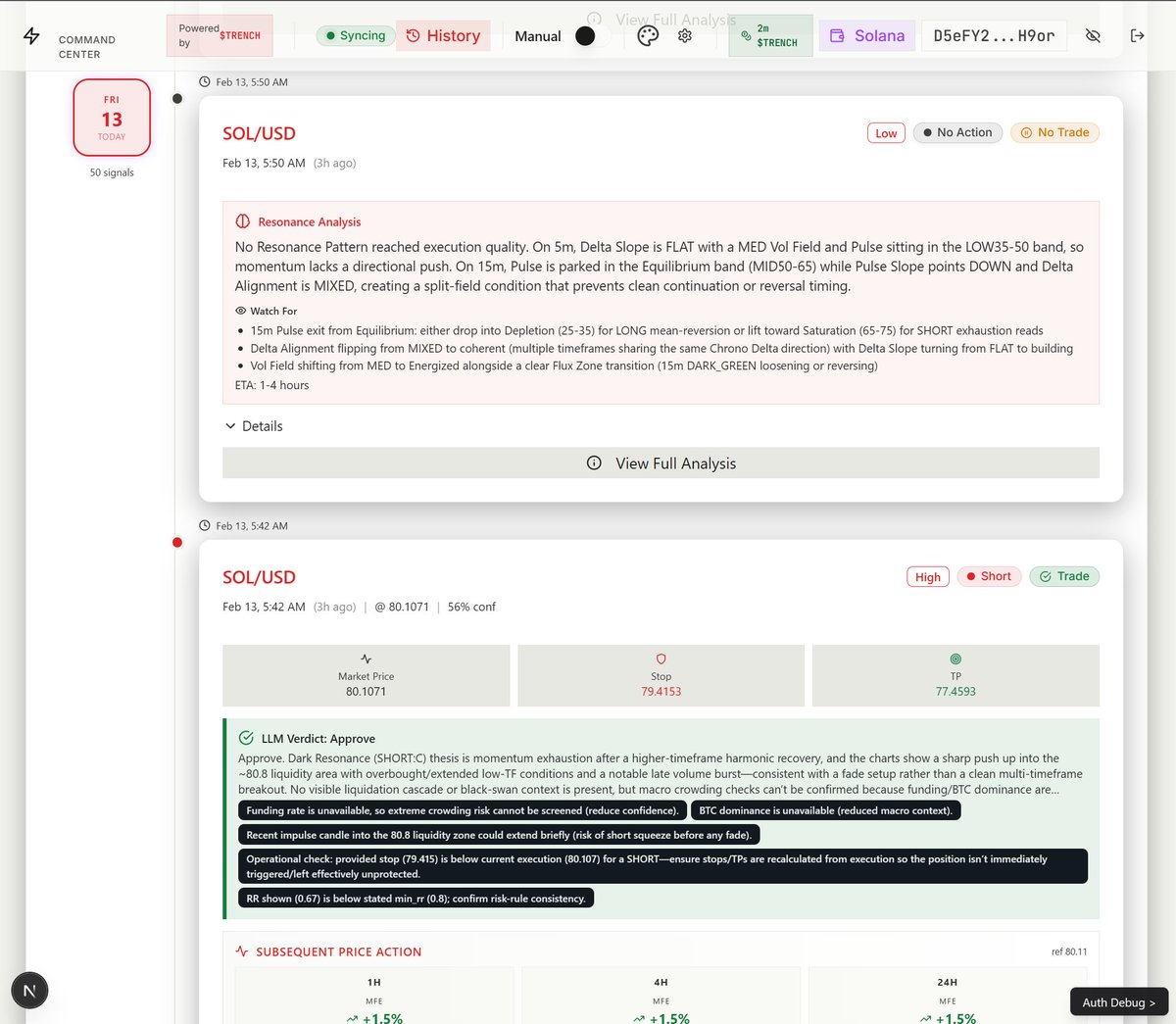Click the Market Price pulse icon

click(366, 659)
